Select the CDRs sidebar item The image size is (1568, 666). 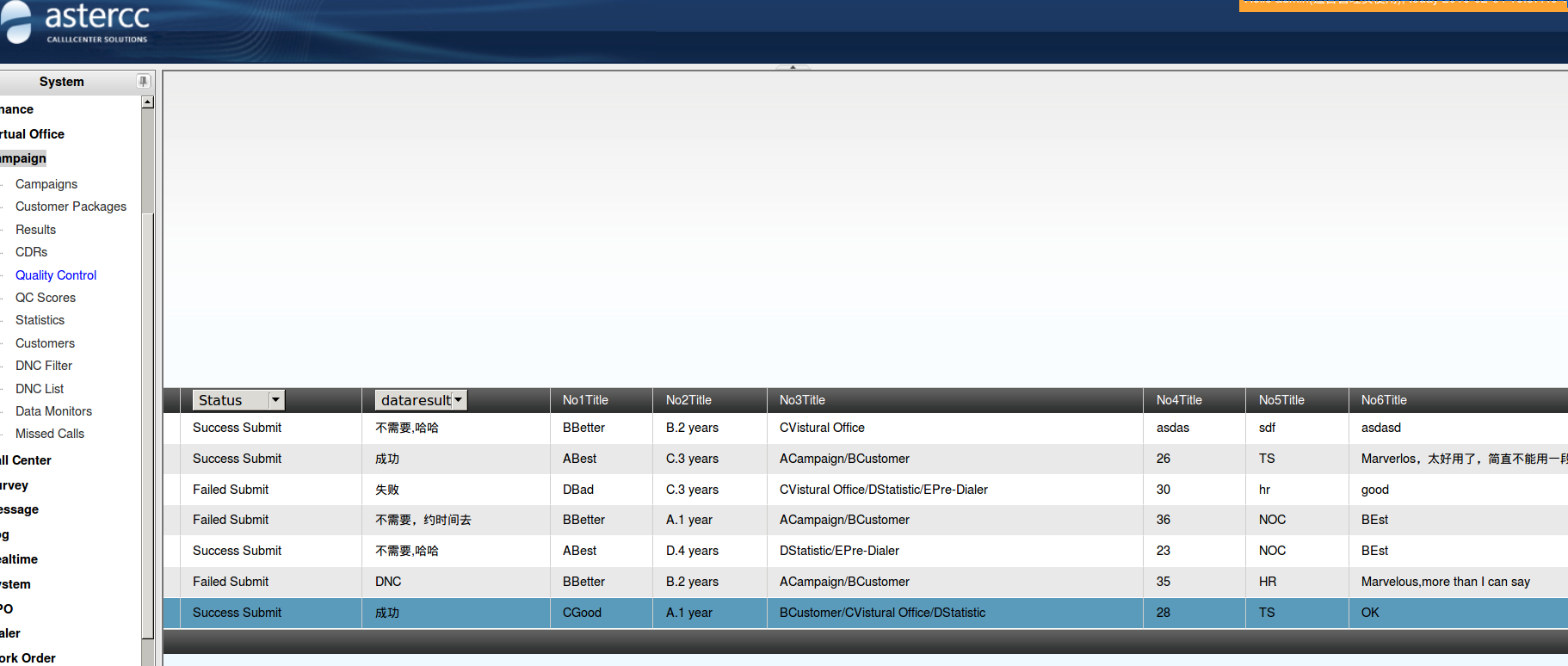(x=32, y=252)
